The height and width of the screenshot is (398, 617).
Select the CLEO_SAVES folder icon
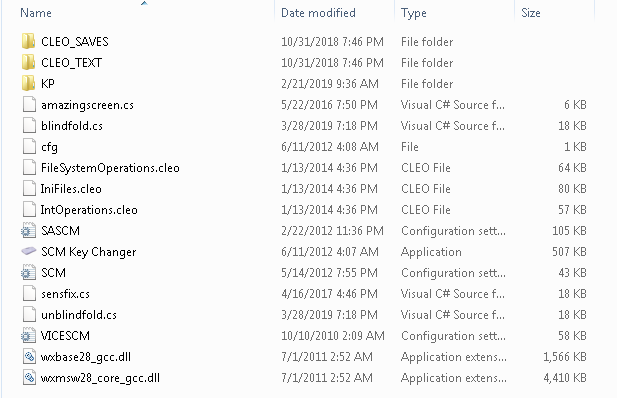coord(28,41)
